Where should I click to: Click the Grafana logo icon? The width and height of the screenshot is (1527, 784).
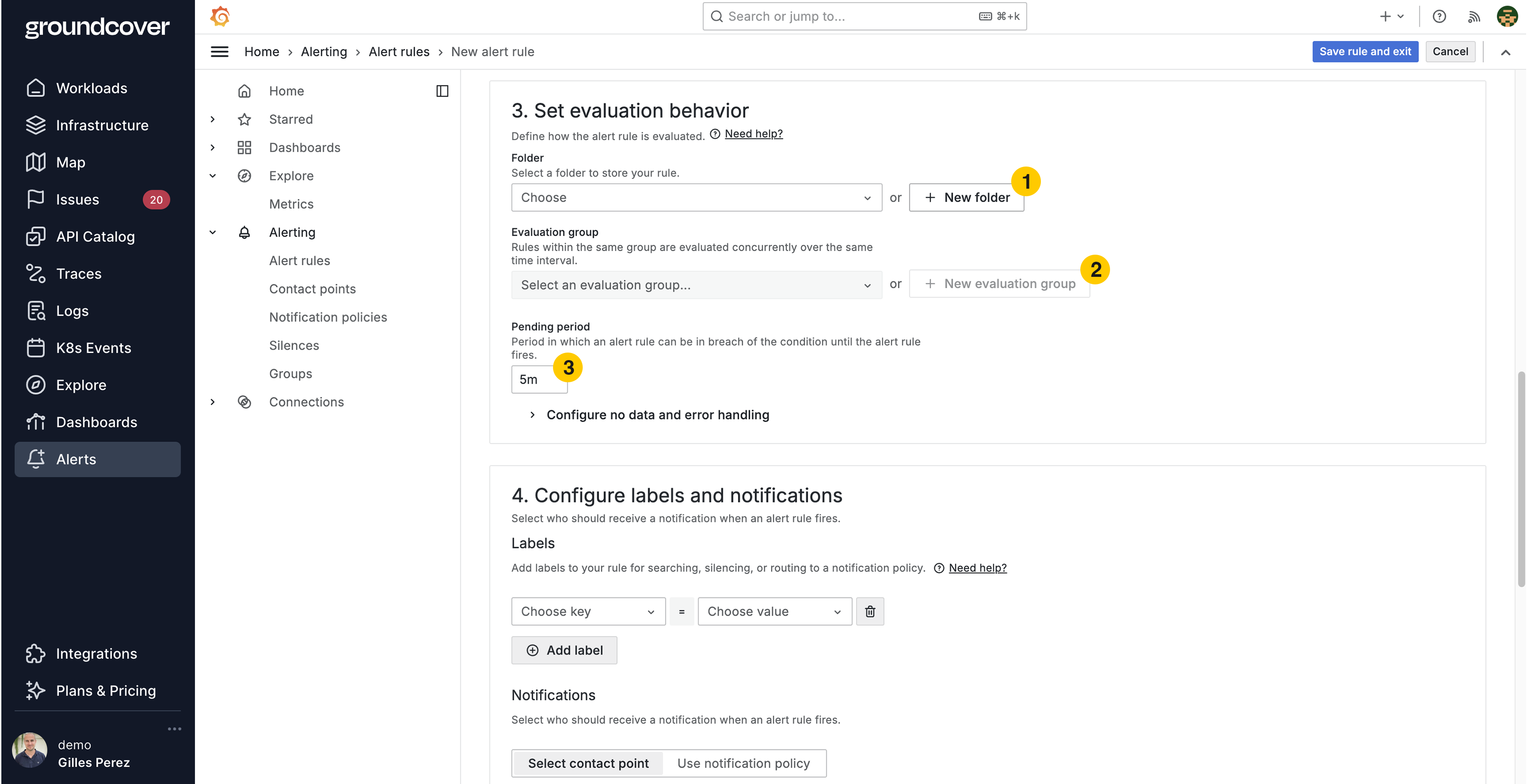click(220, 16)
